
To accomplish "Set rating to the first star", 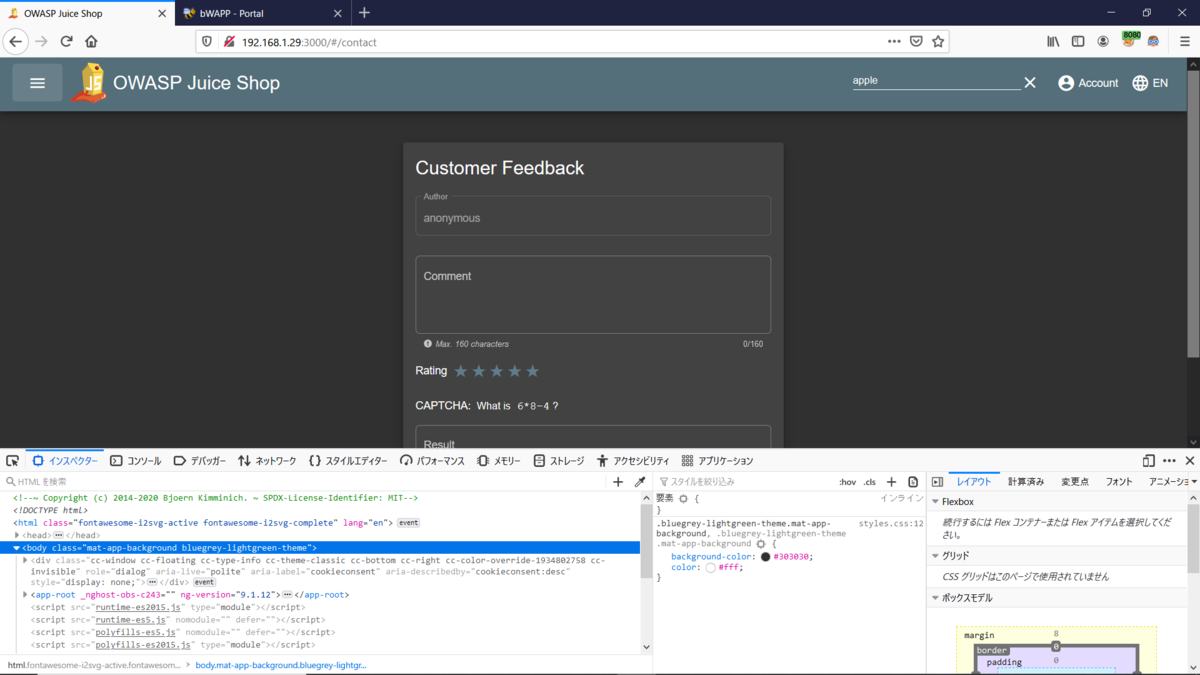I will pos(461,371).
